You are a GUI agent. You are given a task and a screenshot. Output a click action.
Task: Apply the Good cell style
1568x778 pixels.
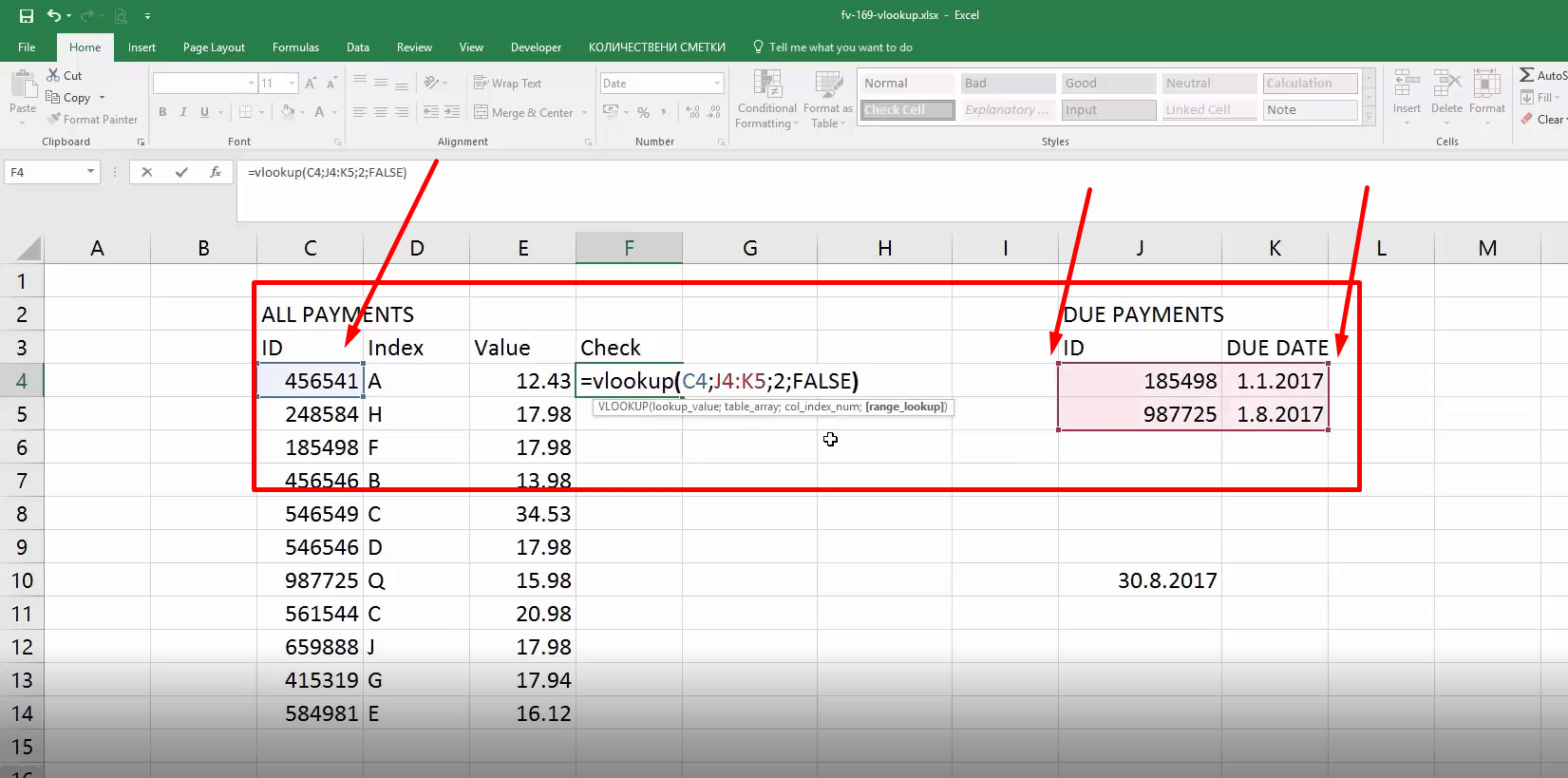coord(1108,84)
